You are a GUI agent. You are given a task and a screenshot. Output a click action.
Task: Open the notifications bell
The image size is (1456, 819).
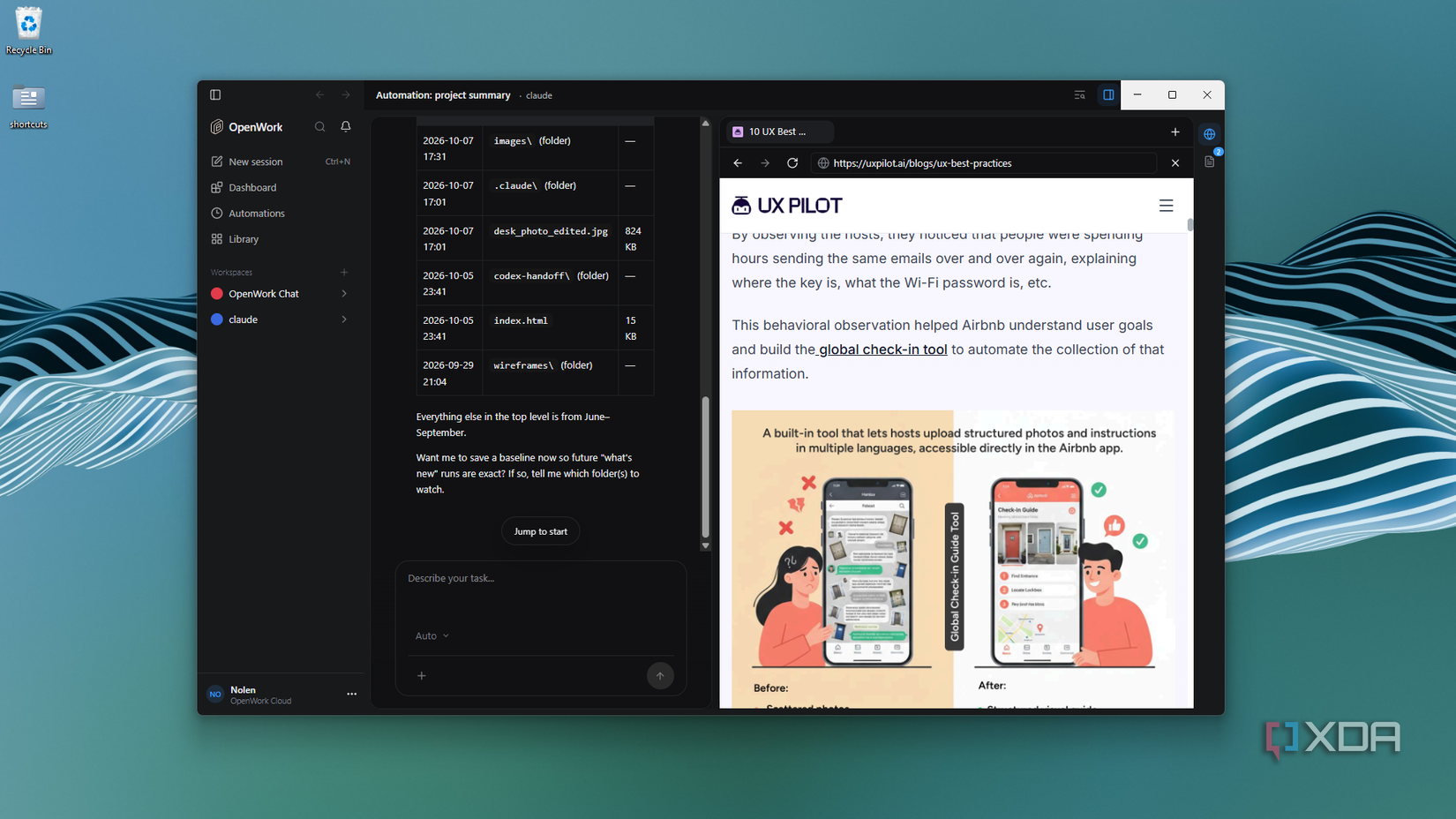coord(346,127)
